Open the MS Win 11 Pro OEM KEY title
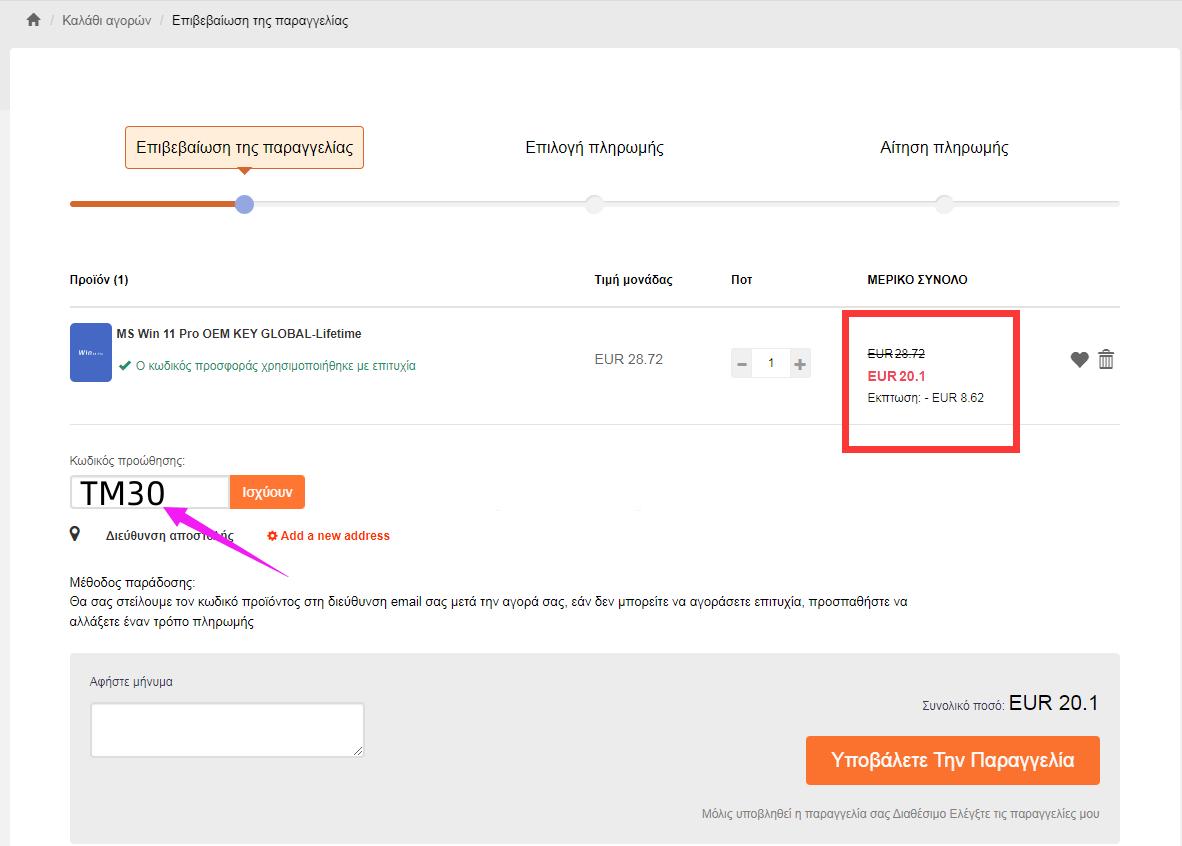1182x846 pixels. coord(239,334)
